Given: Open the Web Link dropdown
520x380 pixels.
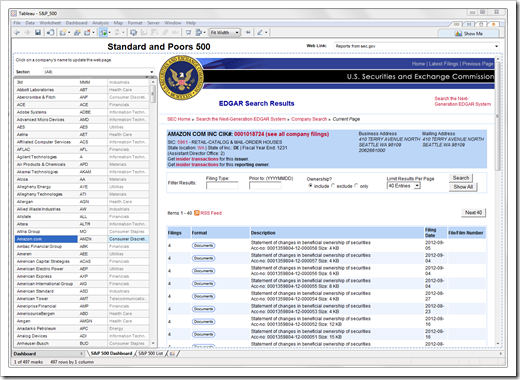Looking at the screenshot, I should [416, 46].
